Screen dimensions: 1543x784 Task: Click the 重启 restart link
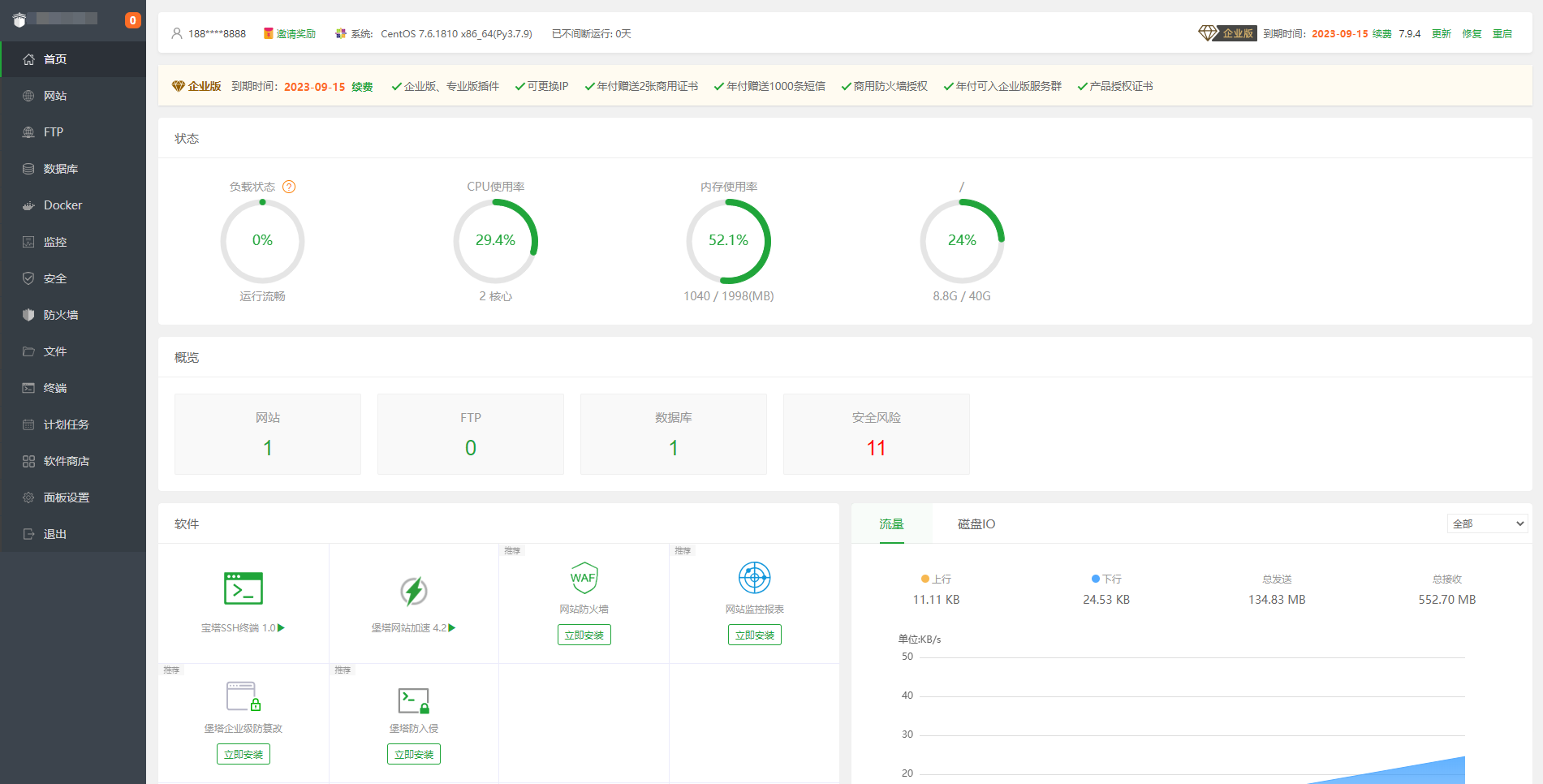[x=1502, y=33]
